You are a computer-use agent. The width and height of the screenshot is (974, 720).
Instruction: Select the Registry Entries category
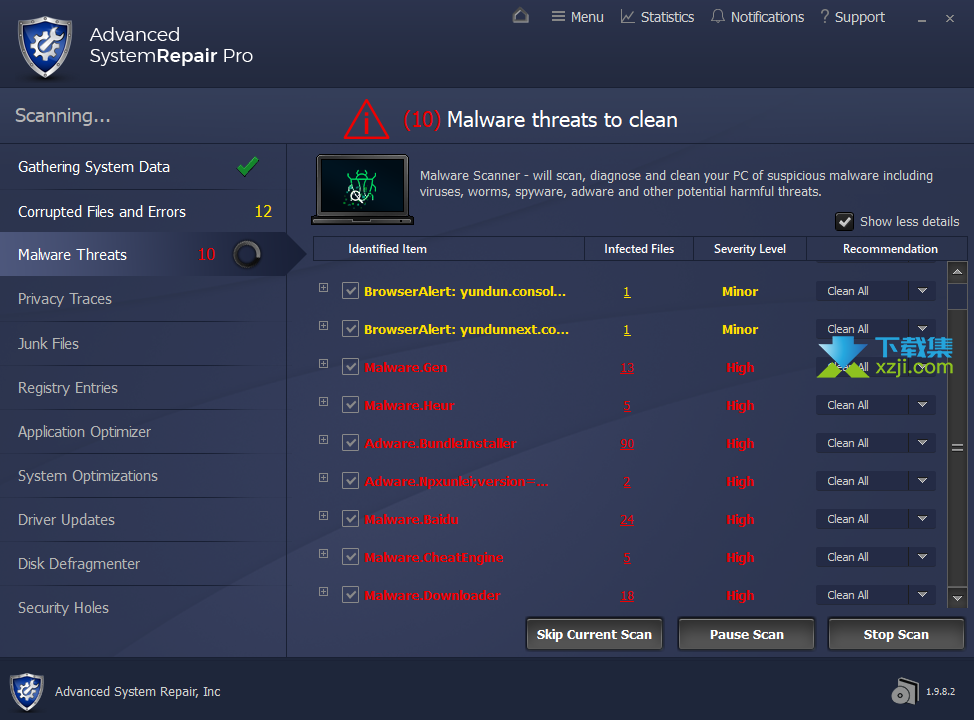click(143, 388)
